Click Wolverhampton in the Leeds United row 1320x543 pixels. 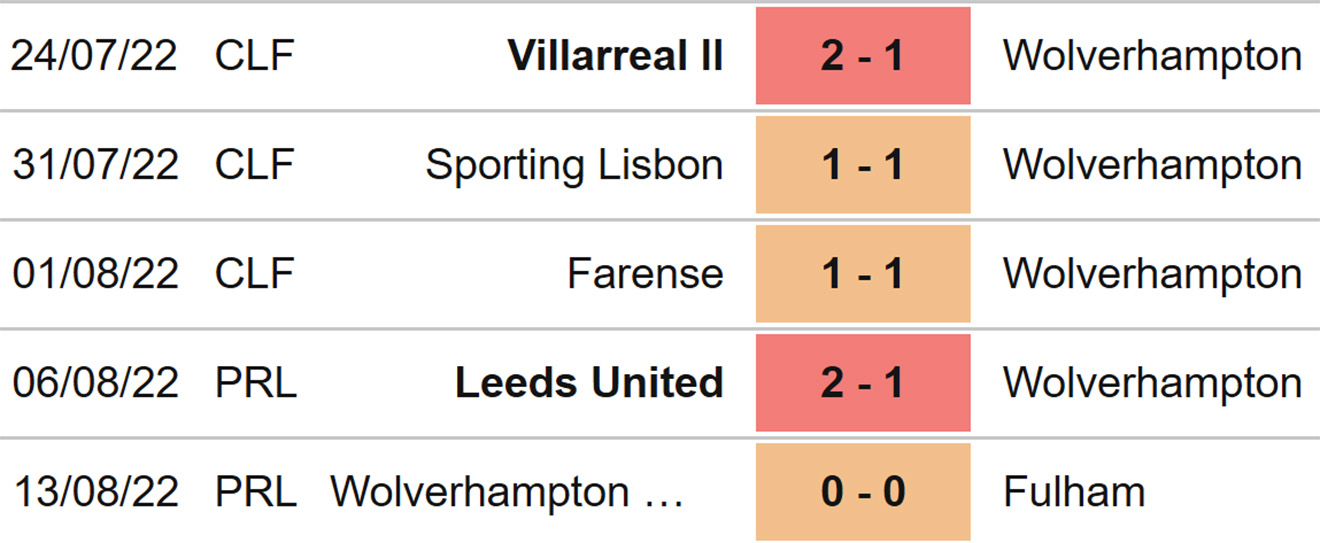click(1152, 383)
